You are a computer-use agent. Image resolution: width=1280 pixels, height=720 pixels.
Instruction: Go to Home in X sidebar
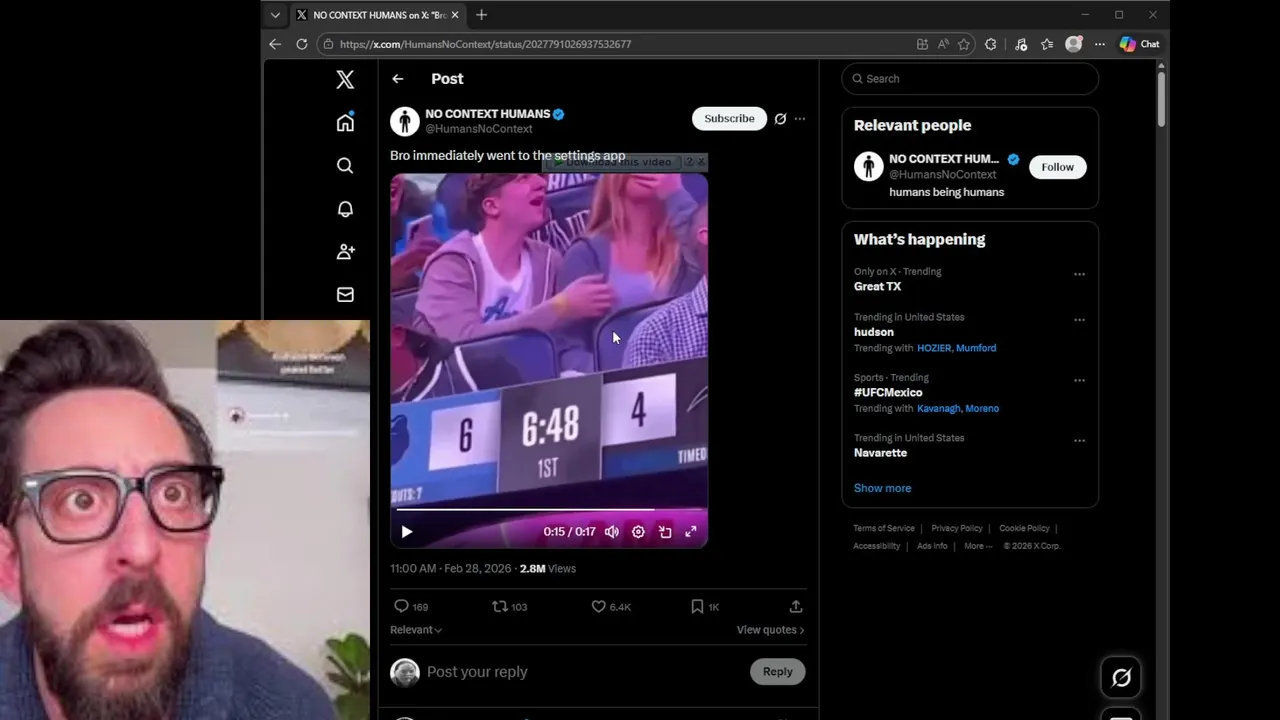(345, 122)
